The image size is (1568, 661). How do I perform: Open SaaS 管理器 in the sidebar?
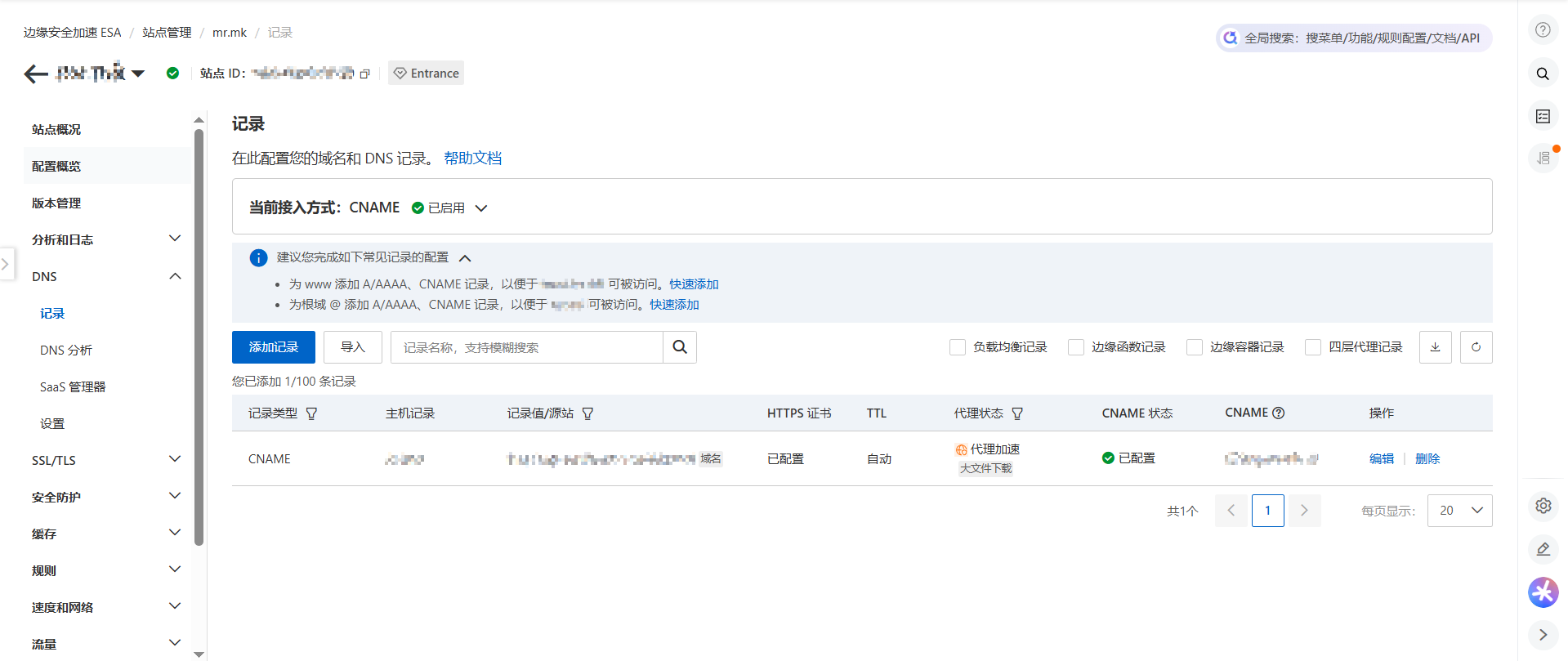(x=73, y=386)
